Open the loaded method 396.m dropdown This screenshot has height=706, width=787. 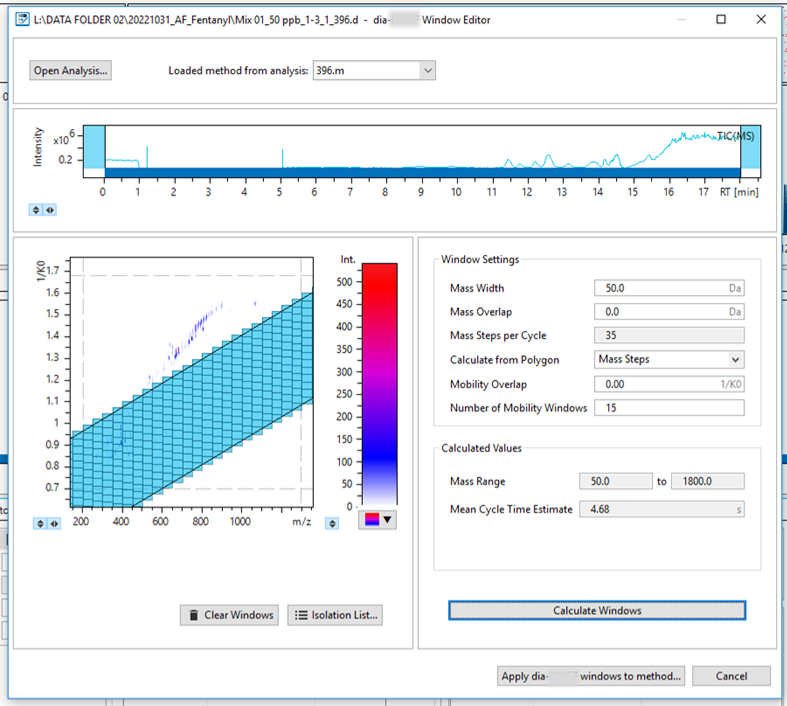pyautogui.click(x=428, y=71)
